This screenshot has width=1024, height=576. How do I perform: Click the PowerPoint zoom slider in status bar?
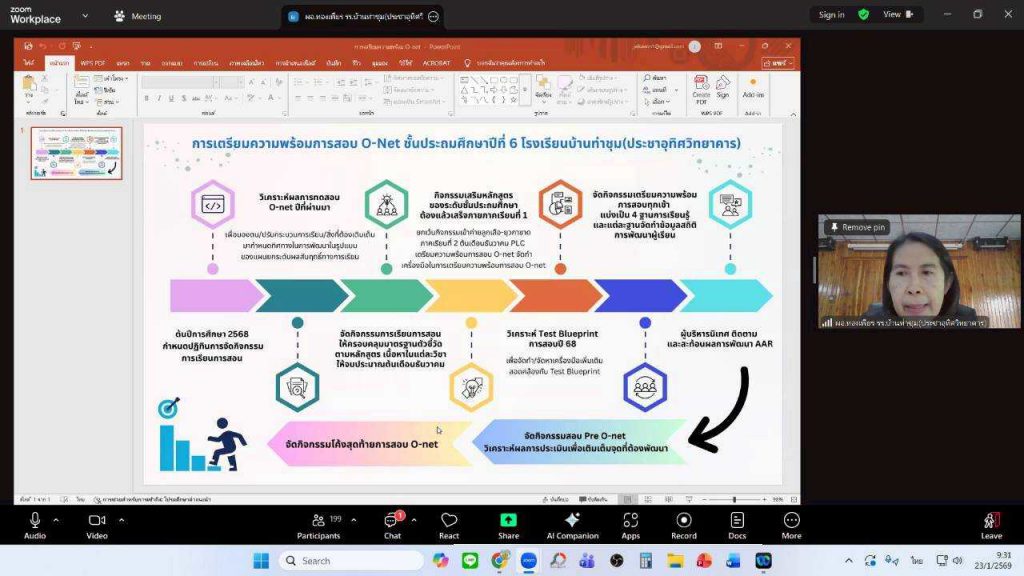click(x=735, y=499)
